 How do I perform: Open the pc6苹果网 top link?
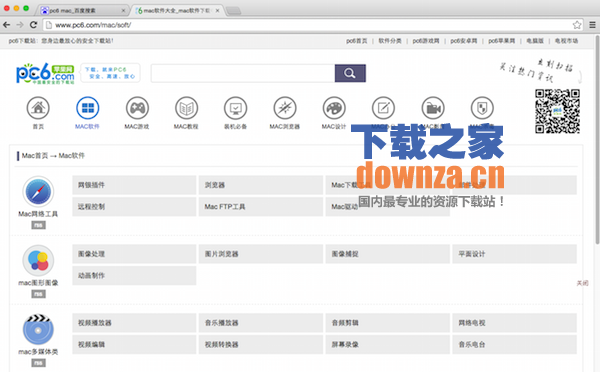click(502, 41)
